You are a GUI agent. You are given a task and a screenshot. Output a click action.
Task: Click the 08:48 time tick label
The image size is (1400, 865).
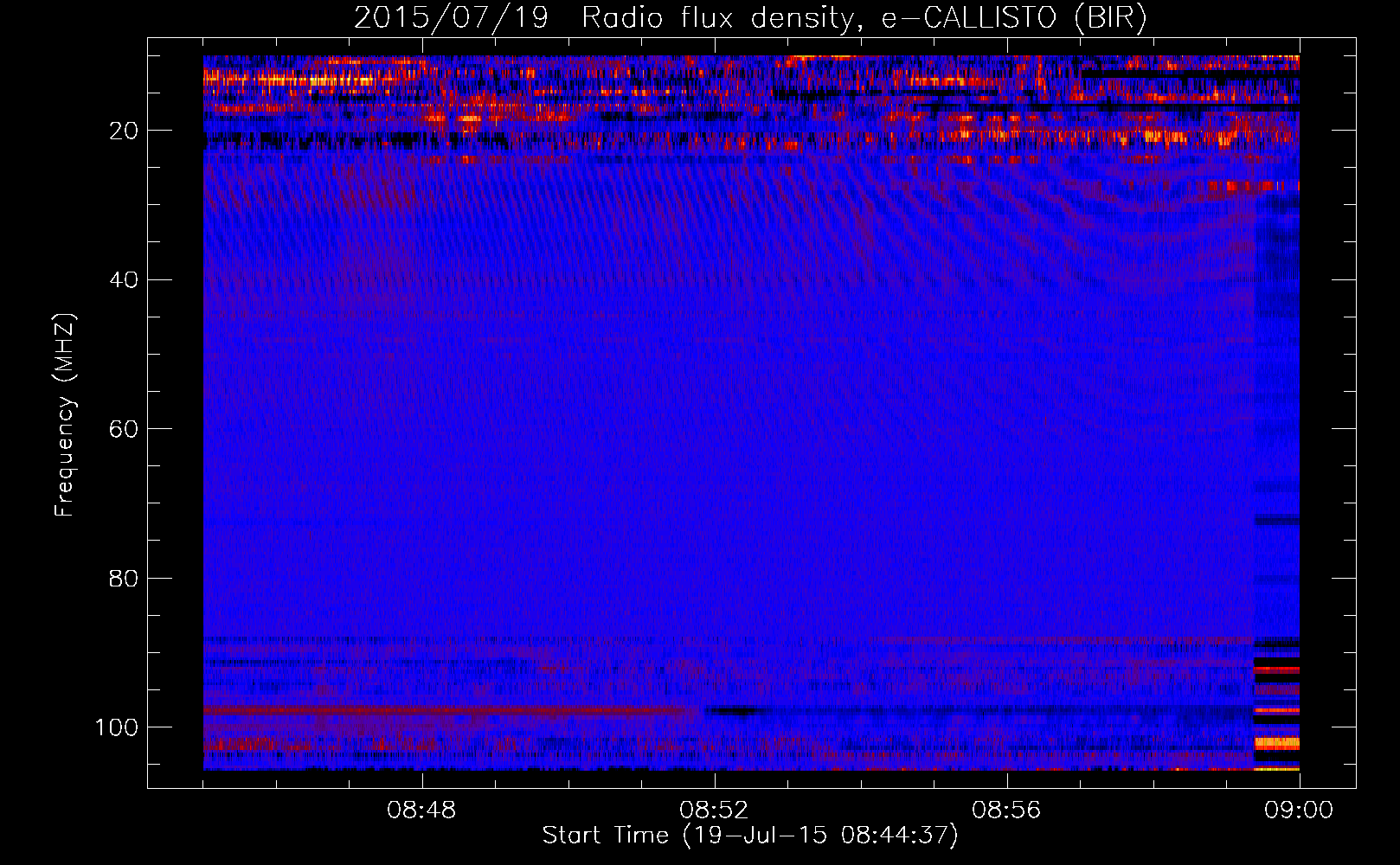click(421, 811)
